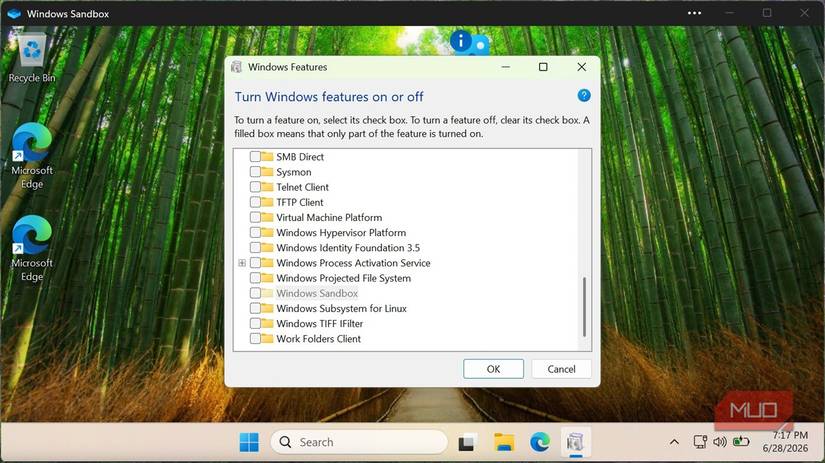This screenshot has height=463, width=825.
Task: Expand the Windows Process Activation Service node
Action: pyautogui.click(x=242, y=263)
